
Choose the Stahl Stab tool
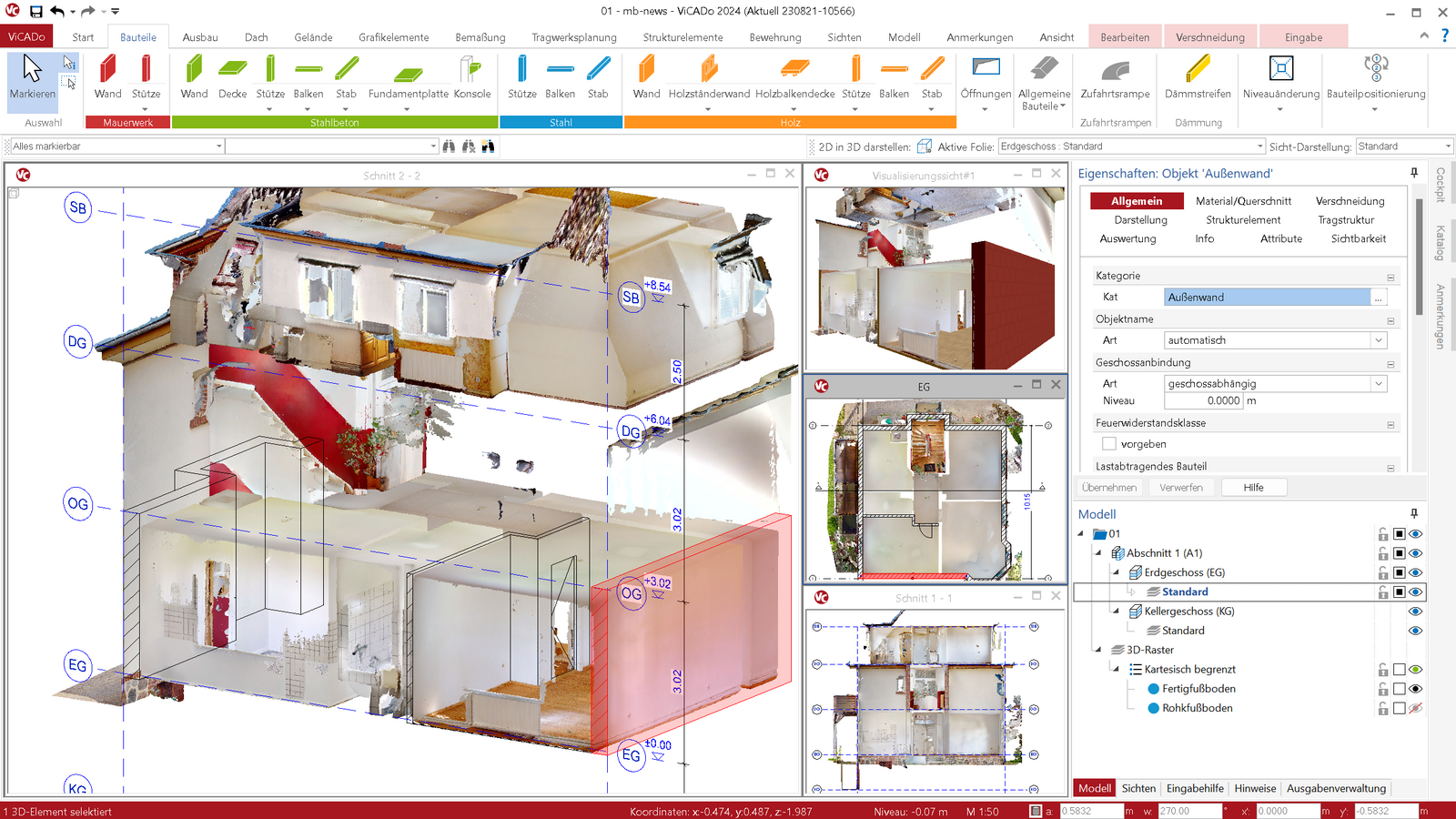click(x=598, y=77)
